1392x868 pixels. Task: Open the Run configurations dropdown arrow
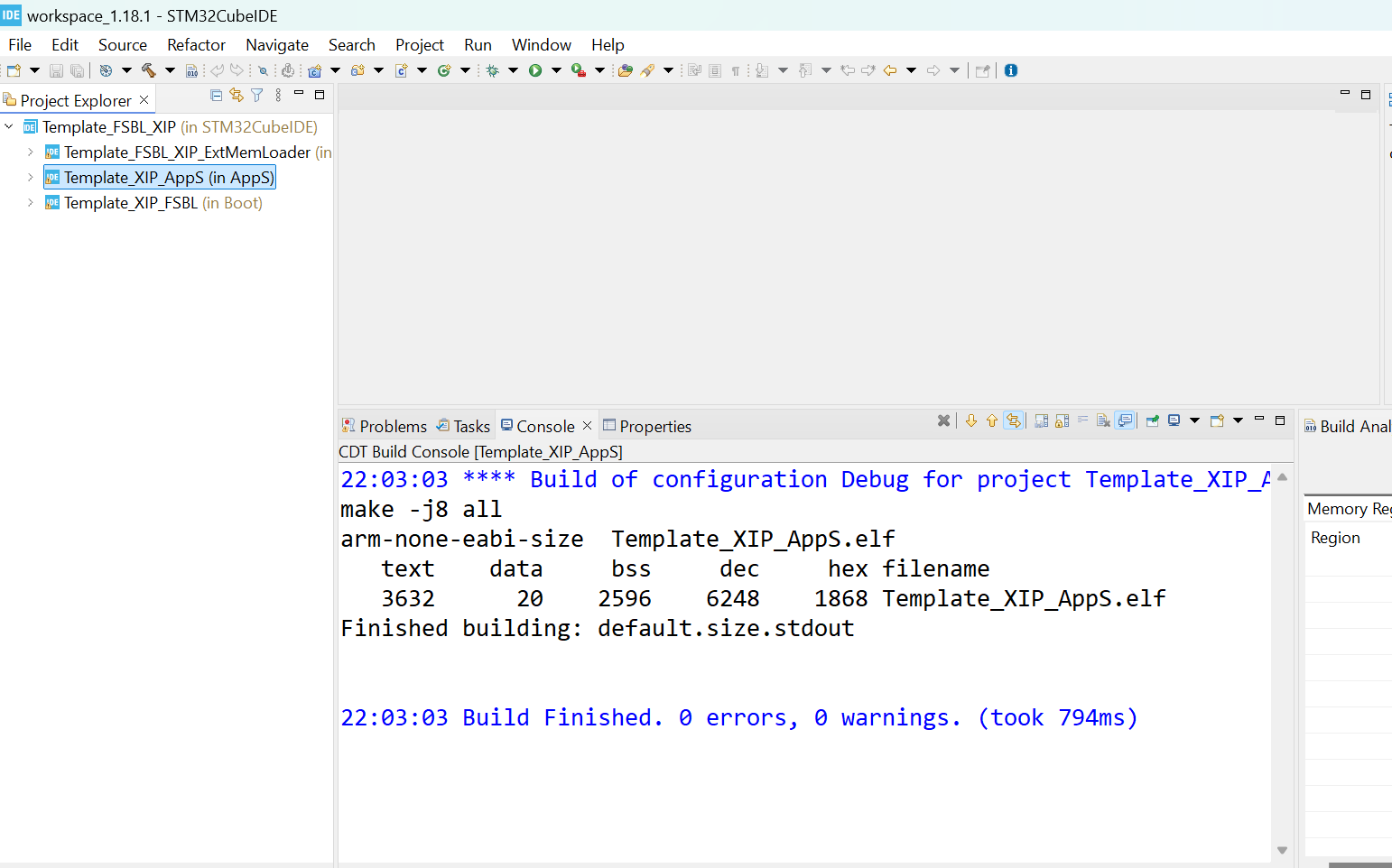pos(556,70)
